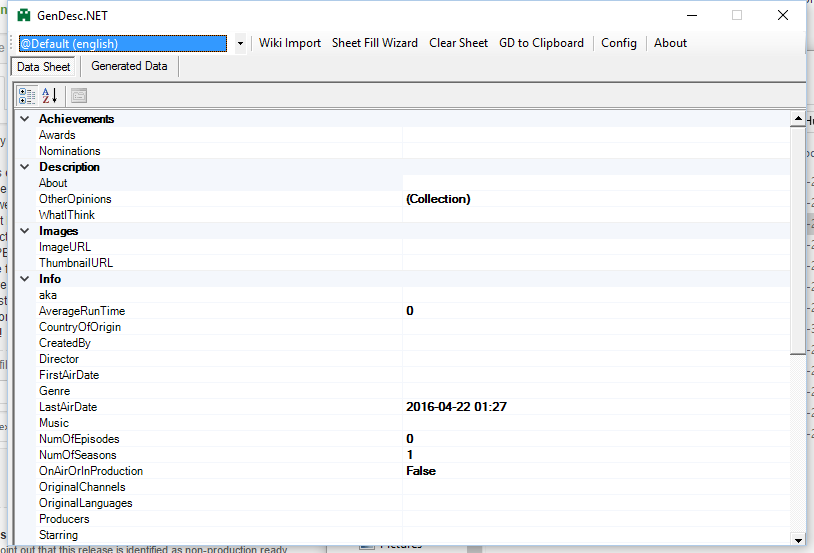Viewport: 814px width, 553px height.
Task: Click the vertical scrollbar thumb
Action: point(798,240)
